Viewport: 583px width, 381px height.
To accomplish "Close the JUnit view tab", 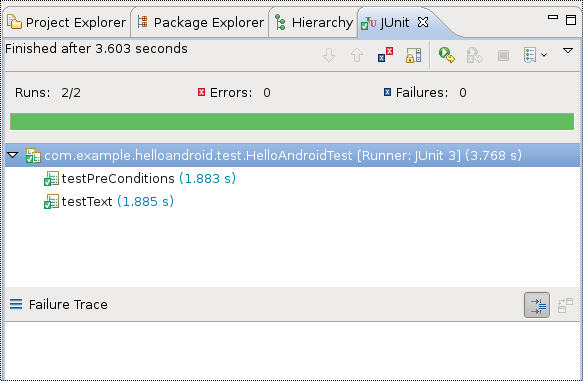I will tap(423, 22).
